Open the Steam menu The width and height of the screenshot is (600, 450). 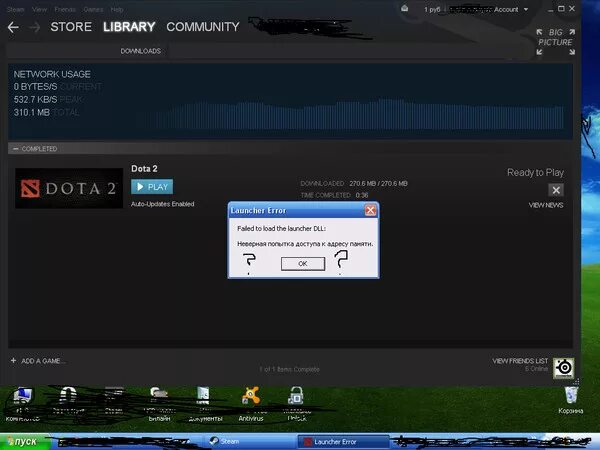tap(15, 9)
